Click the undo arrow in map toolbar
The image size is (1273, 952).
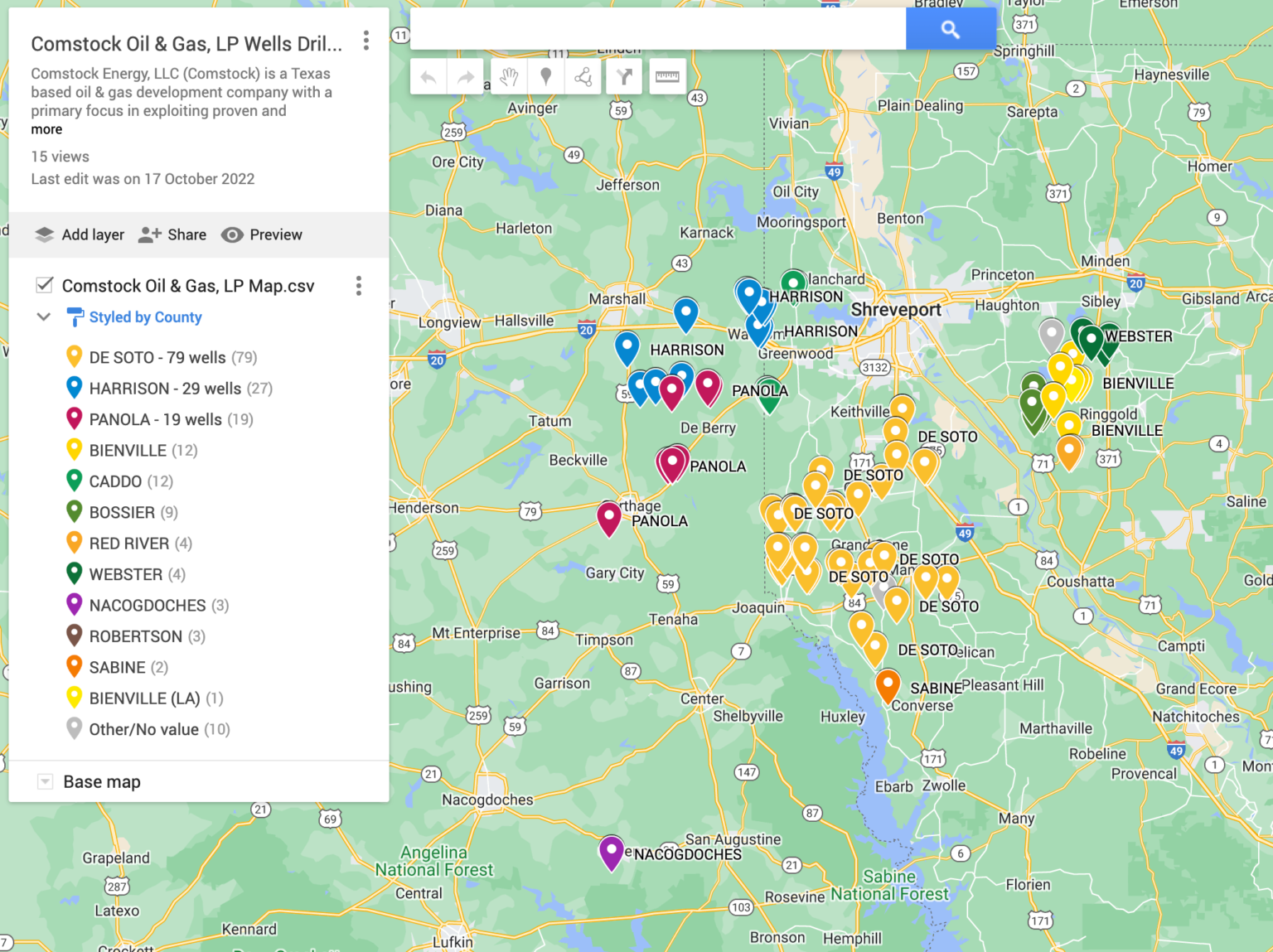[x=428, y=77]
